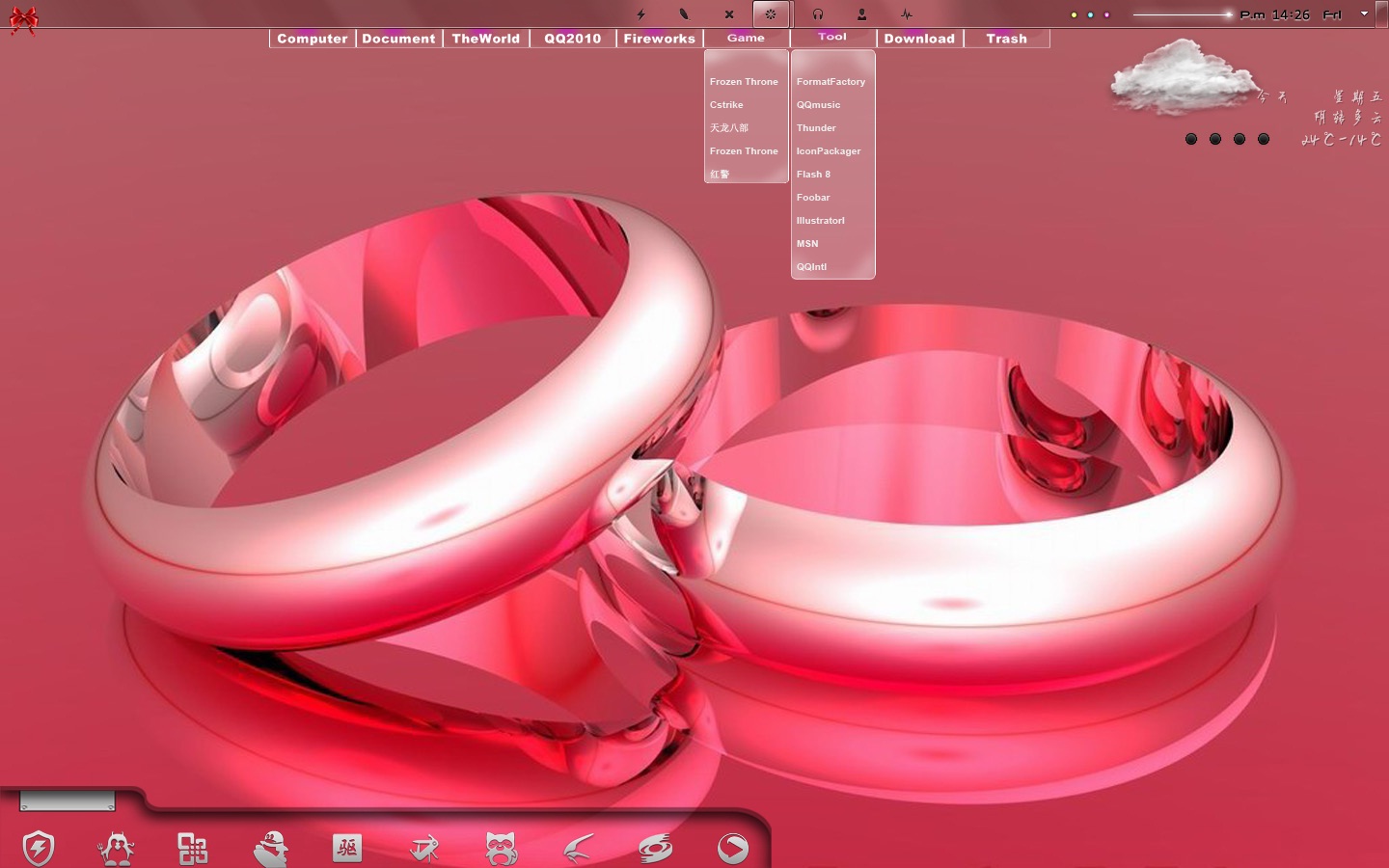Viewport: 1389px width, 868px height.
Task: Click the 星期五 weekday text
Action: 1357,96
